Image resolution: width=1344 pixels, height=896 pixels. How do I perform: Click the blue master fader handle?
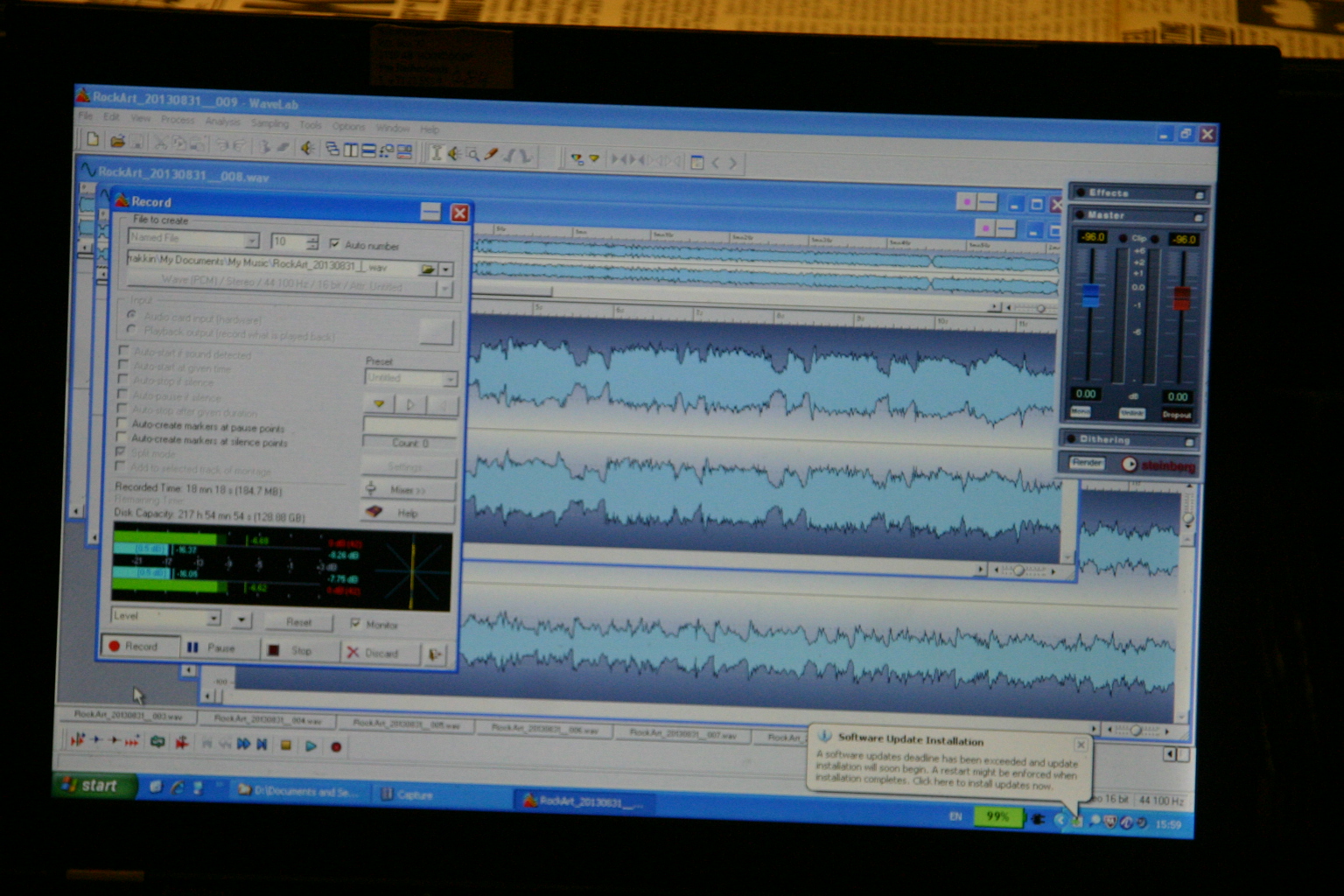point(1090,295)
